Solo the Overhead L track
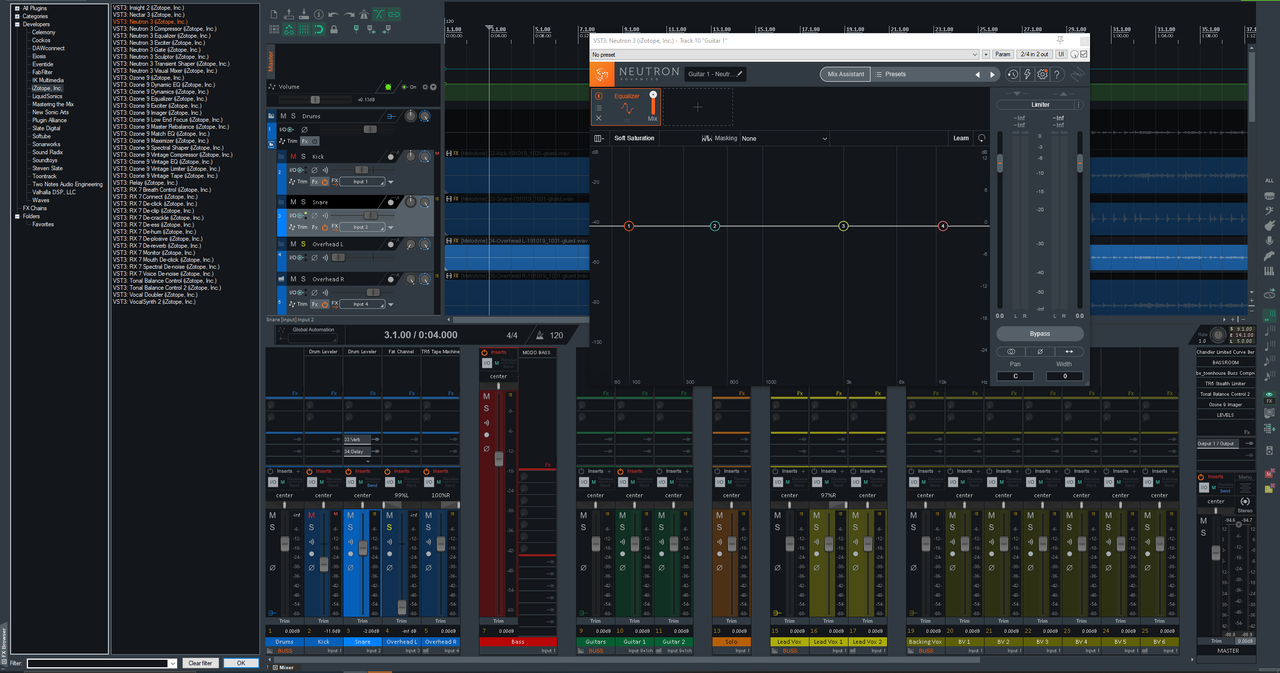Viewport: 1280px width, 673px height. [x=303, y=243]
